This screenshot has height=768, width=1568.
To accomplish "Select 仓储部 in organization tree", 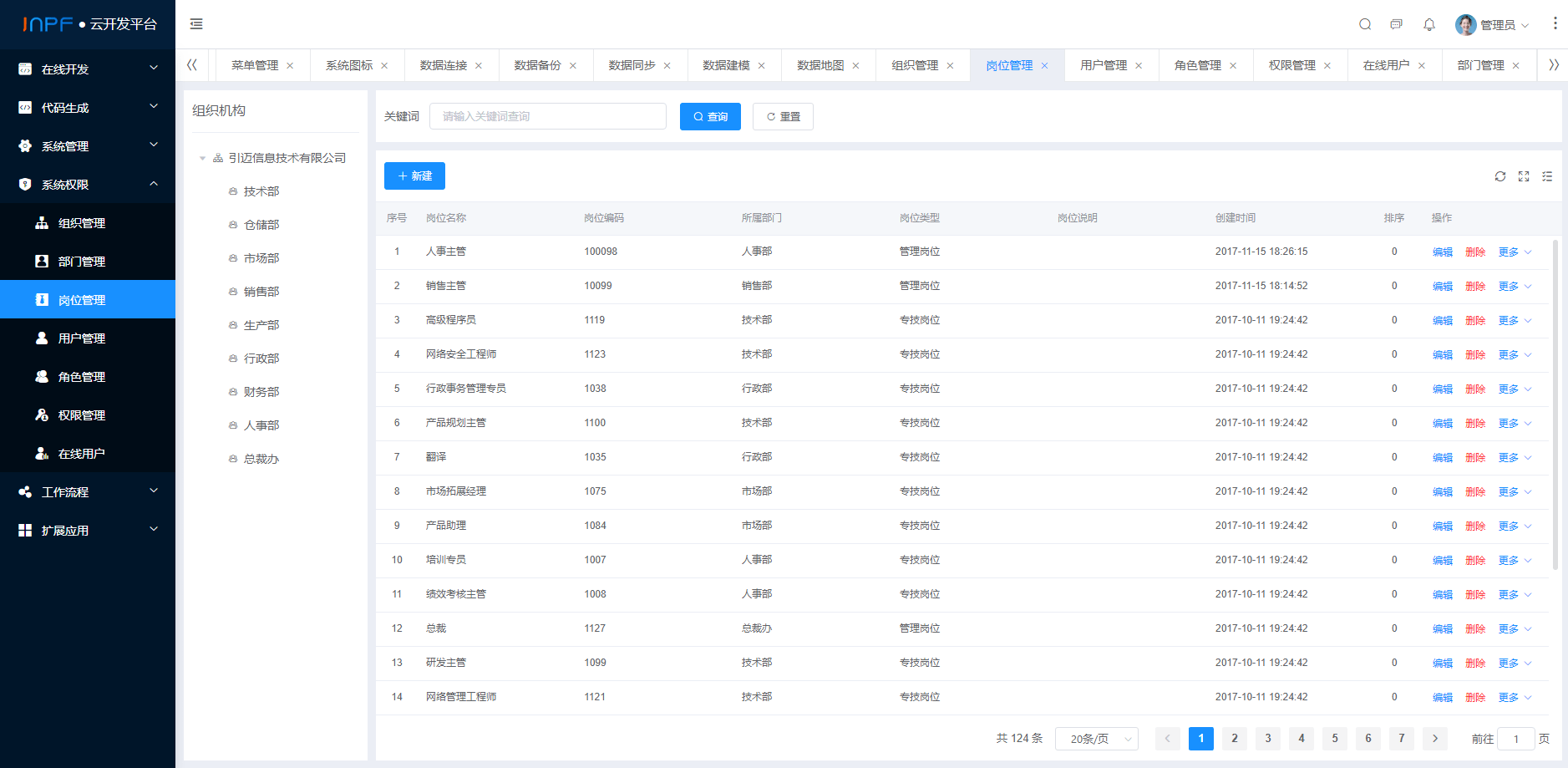I will pos(261,225).
